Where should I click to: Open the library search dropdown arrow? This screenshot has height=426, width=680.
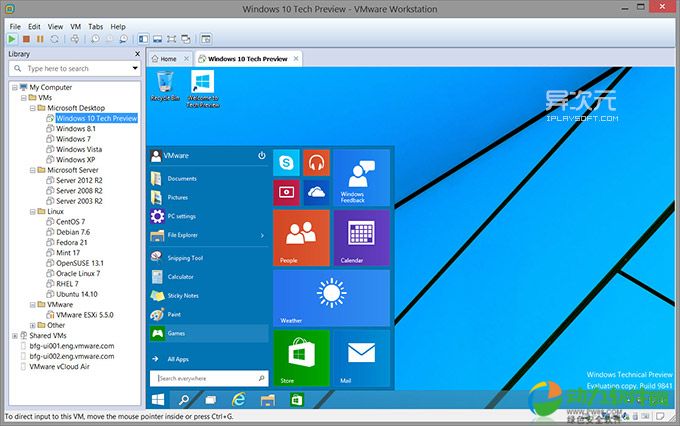pos(134,69)
